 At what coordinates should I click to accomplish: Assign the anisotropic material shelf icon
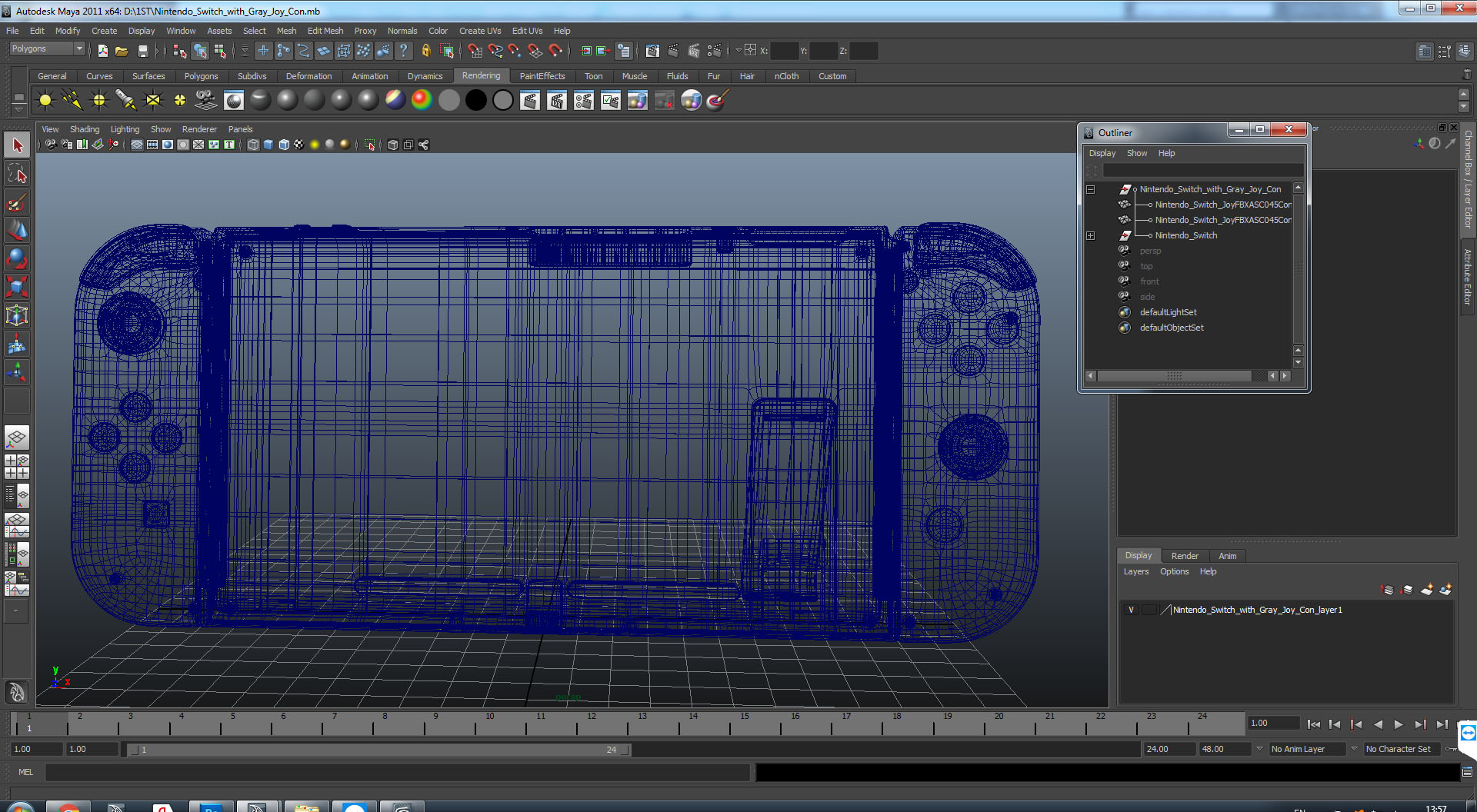pos(261,100)
